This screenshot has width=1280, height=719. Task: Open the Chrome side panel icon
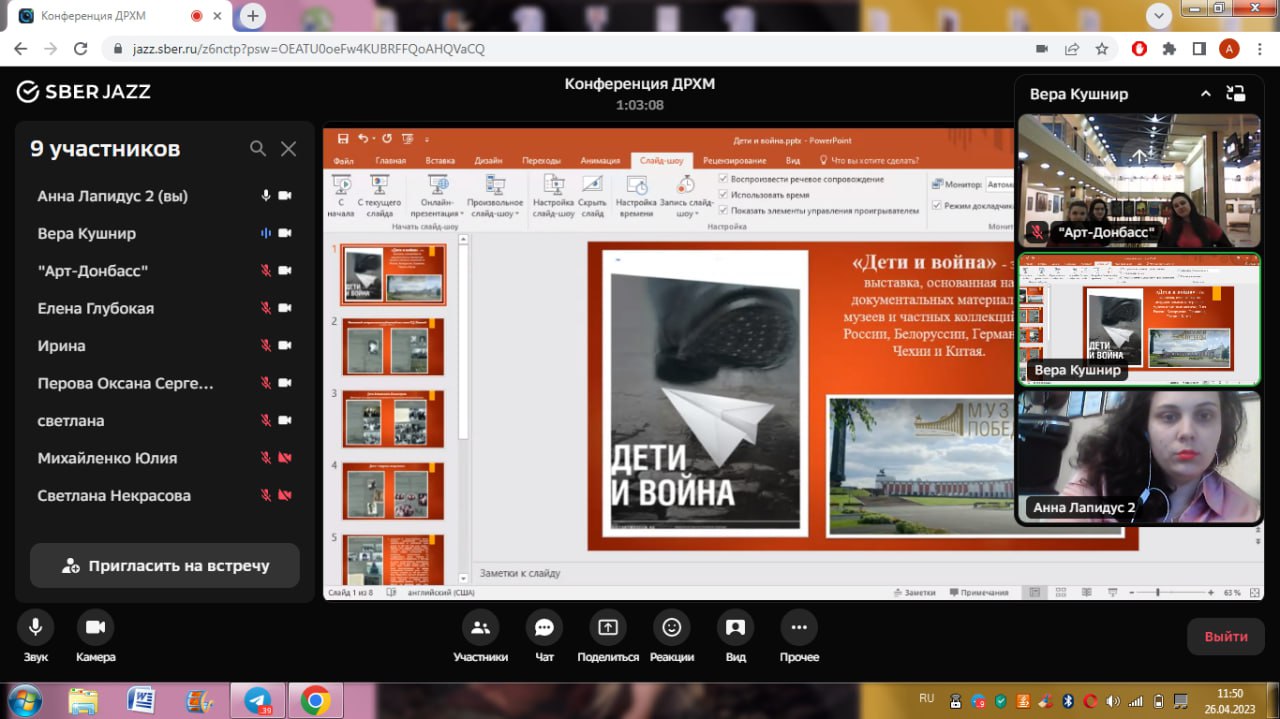[x=1199, y=48]
